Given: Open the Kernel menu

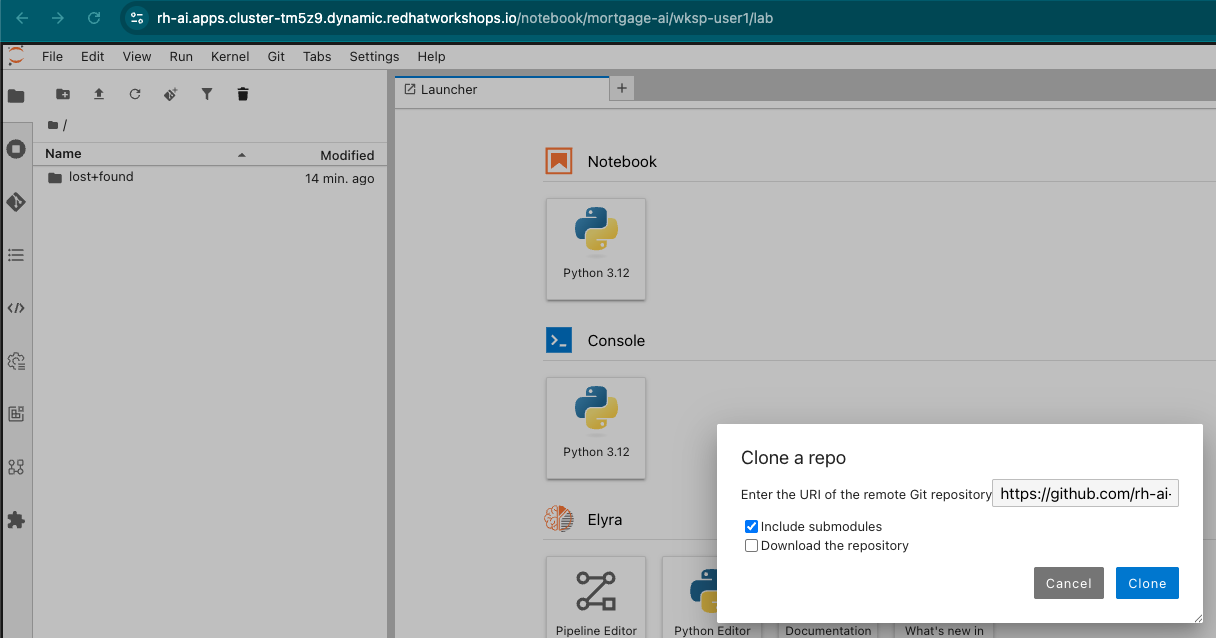Looking at the screenshot, I should coord(230,57).
